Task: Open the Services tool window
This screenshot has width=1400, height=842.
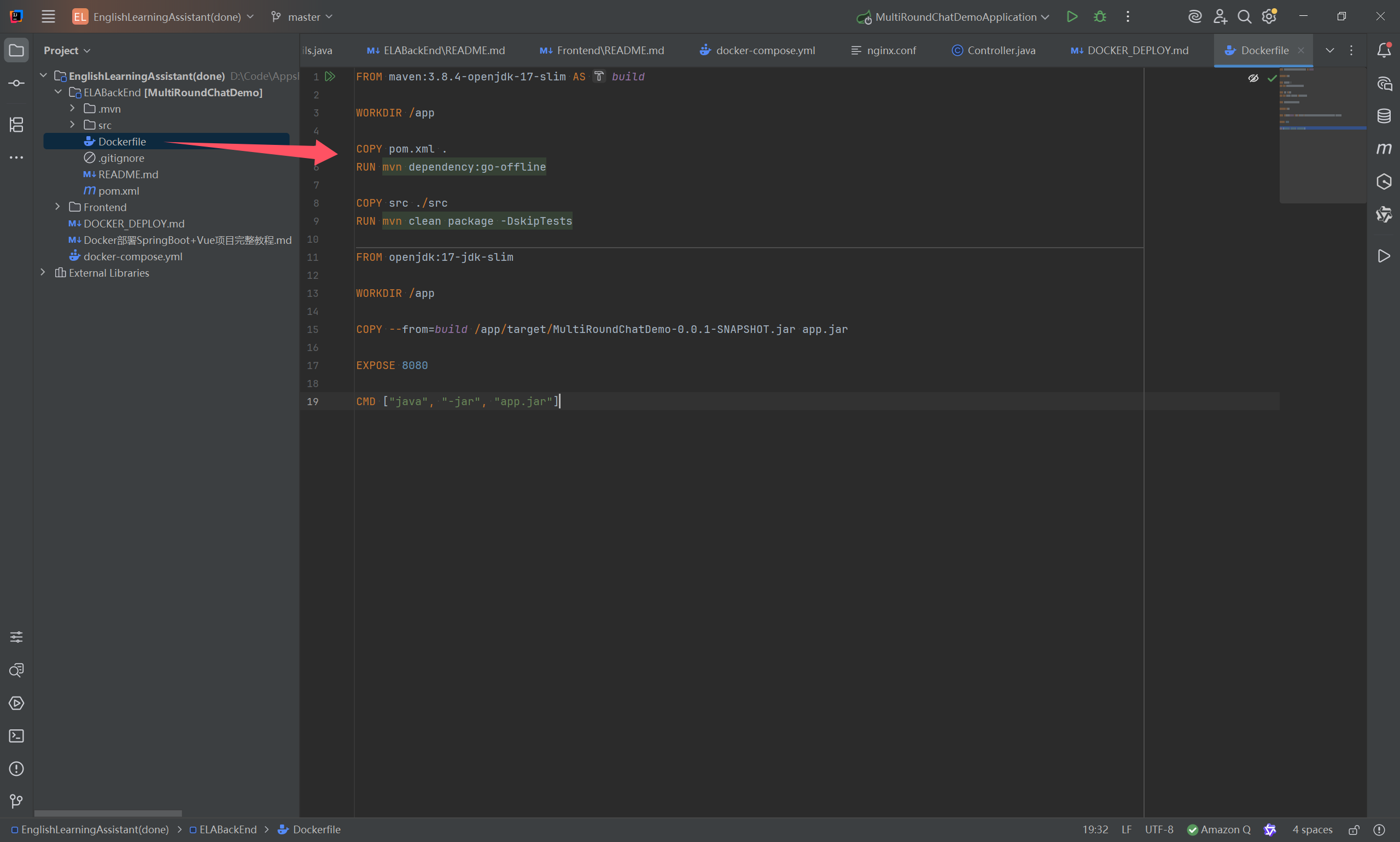Action: 16,703
